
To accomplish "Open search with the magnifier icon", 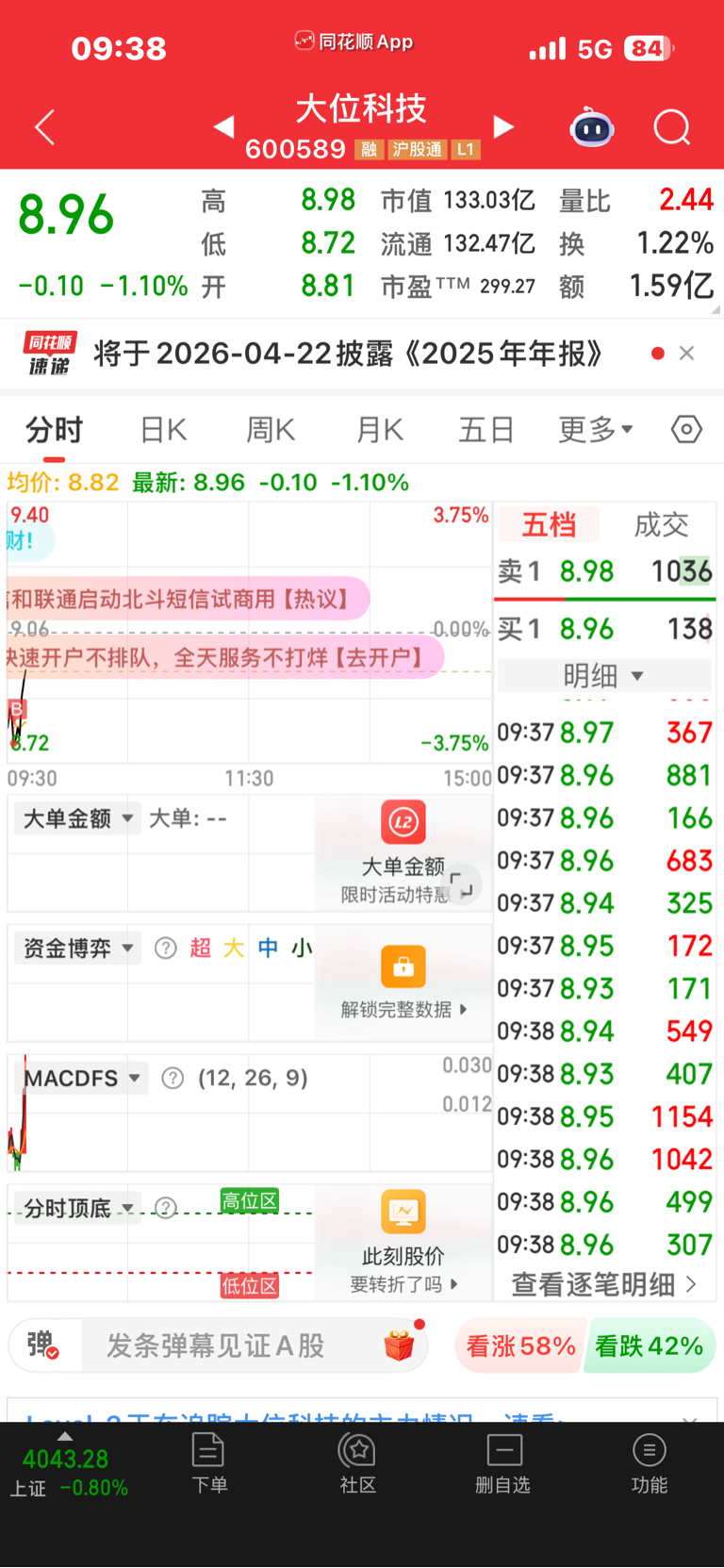I will pyautogui.click(x=672, y=127).
